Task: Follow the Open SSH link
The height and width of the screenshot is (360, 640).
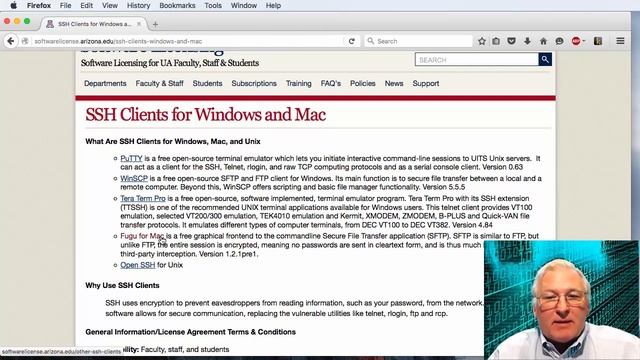Action: pyautogui.click(x=138, y=265)
